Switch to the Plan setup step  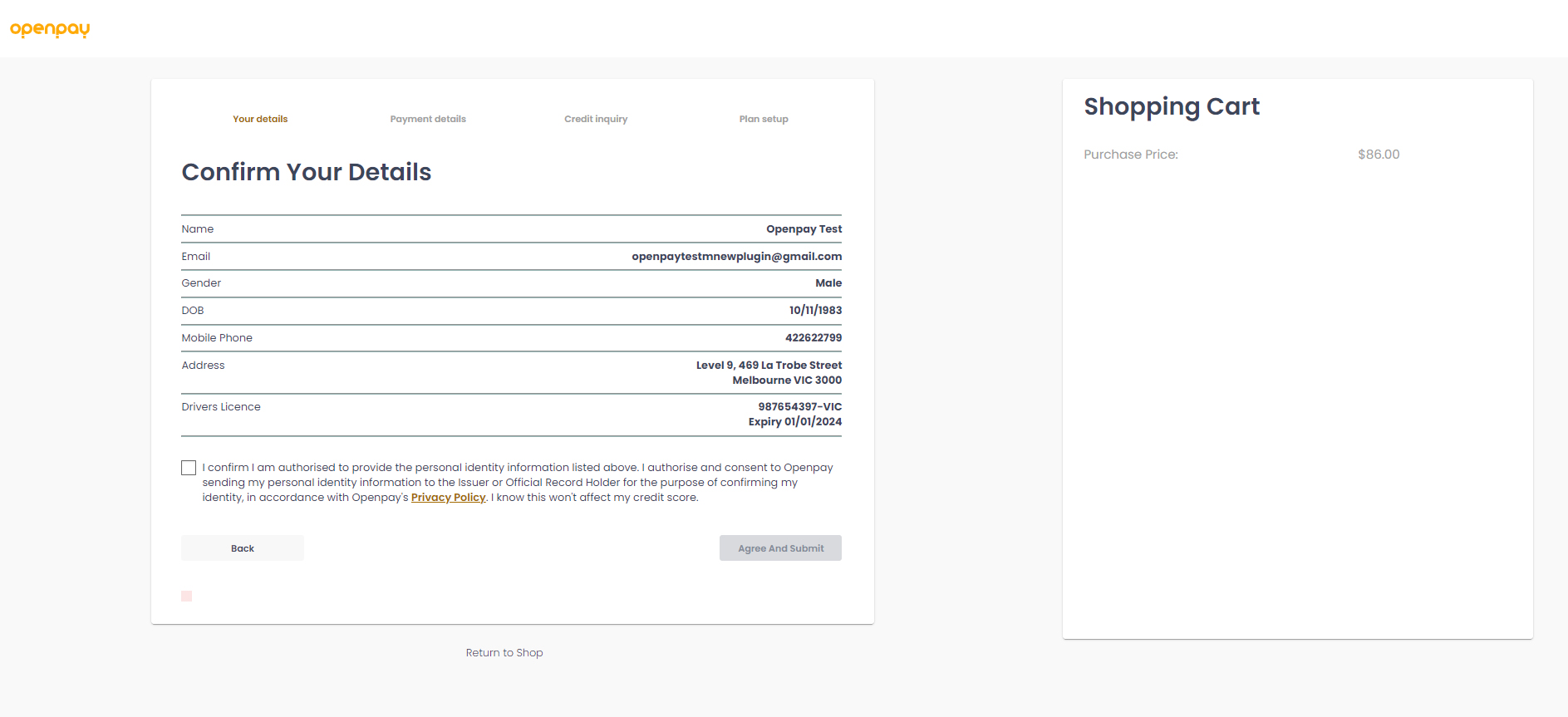coord(764,119)
